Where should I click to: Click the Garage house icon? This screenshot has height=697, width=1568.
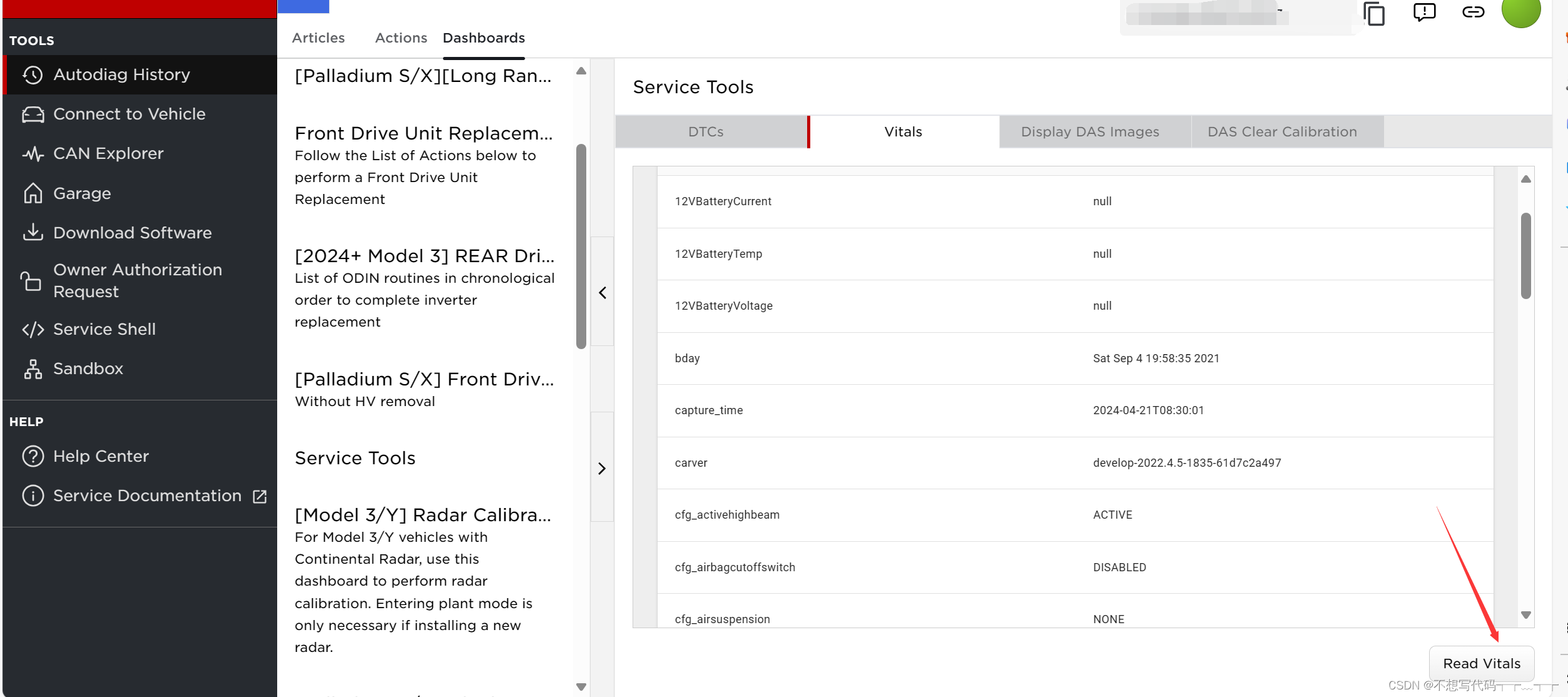point(33,193)
